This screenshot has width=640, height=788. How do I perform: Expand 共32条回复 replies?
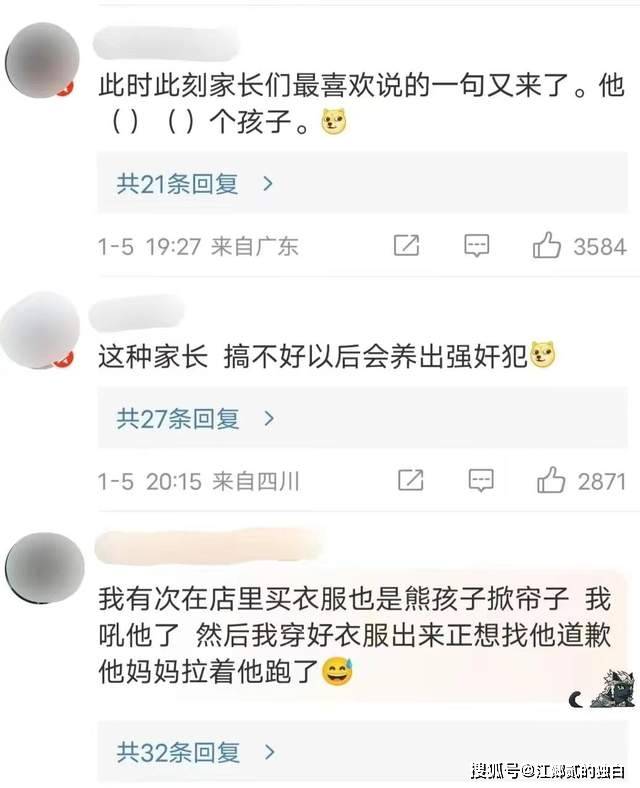(362, 752)
